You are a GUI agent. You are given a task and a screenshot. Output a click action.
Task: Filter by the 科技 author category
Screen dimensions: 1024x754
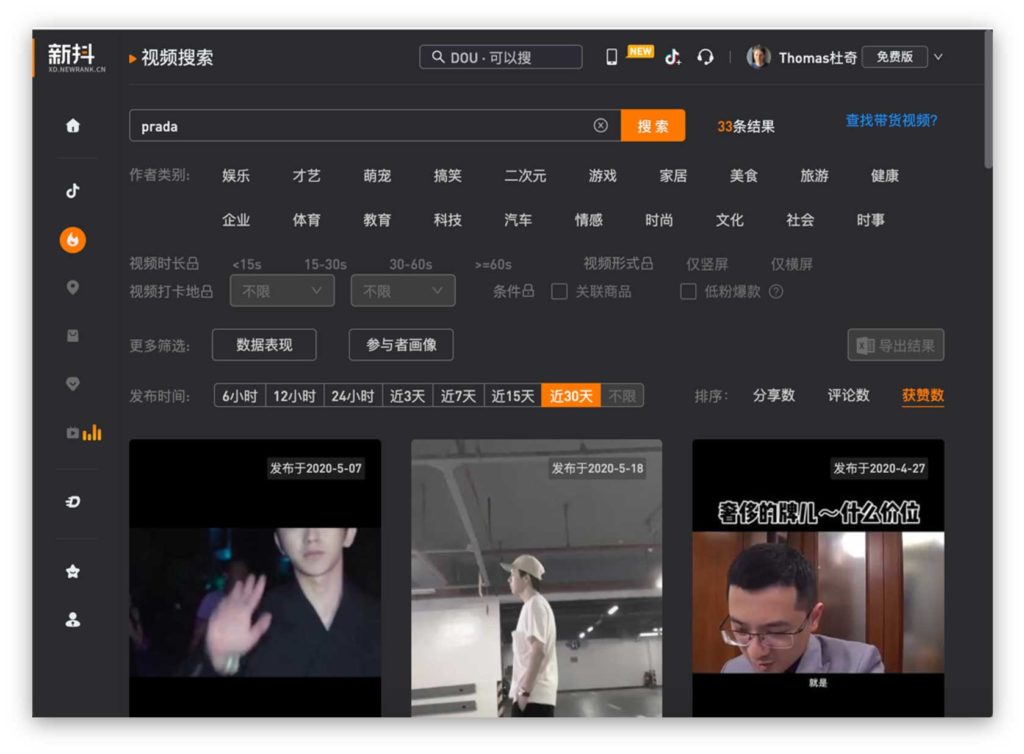(x=447, y=220)
